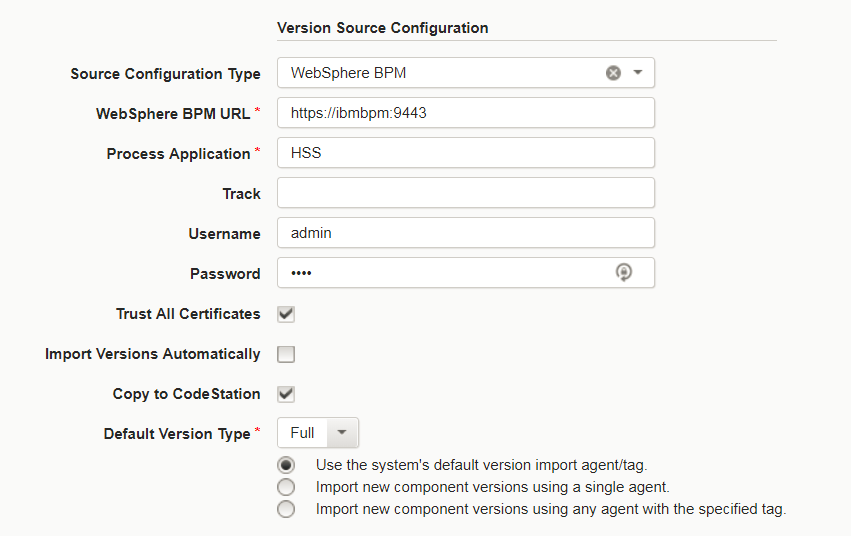Click inside the Password input field
851x536 pixels.
[440, 273]
